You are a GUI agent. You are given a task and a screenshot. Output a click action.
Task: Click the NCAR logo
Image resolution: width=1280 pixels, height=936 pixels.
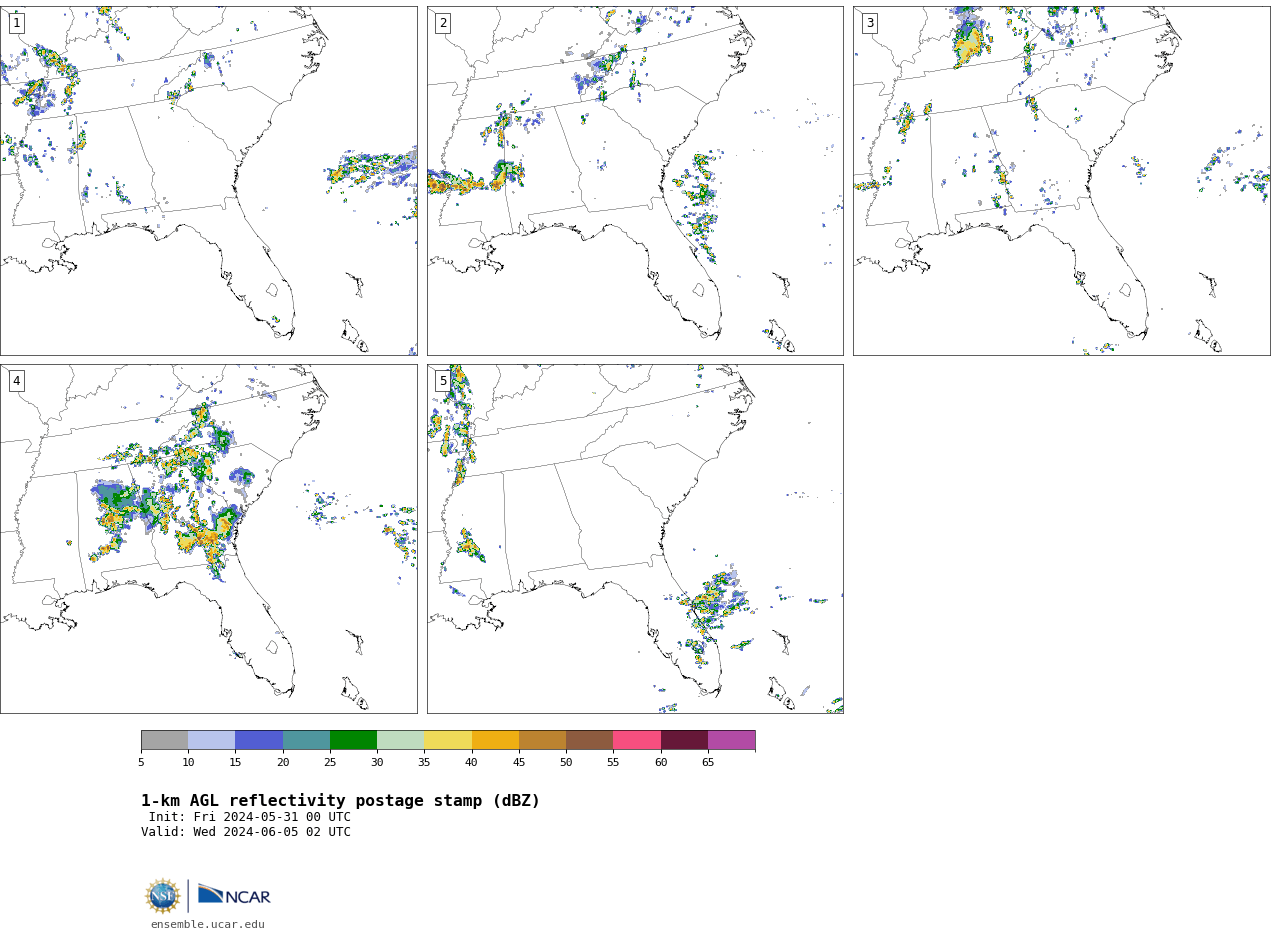tap(234, 895)
